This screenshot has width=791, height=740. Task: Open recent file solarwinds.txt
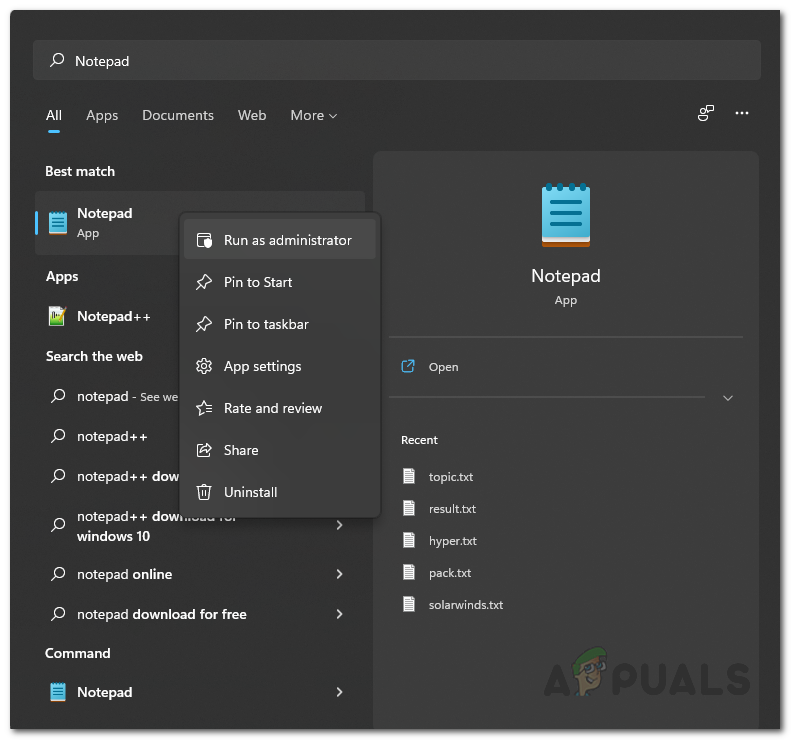466,605
